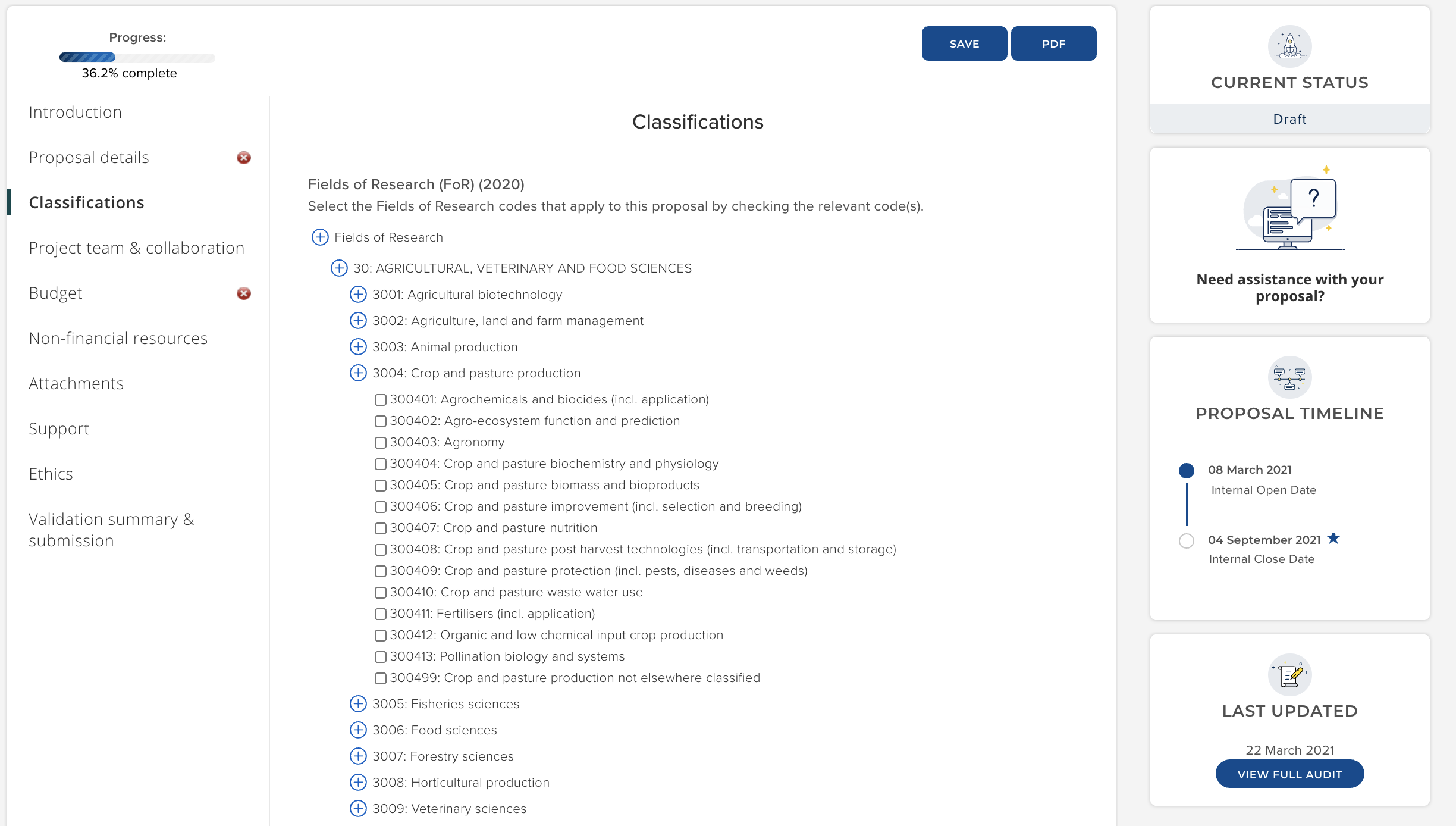The height and width of the screenshot is (826, 1456).
Task: Click the red error icon beside Budget
Action: coord(243,293)
